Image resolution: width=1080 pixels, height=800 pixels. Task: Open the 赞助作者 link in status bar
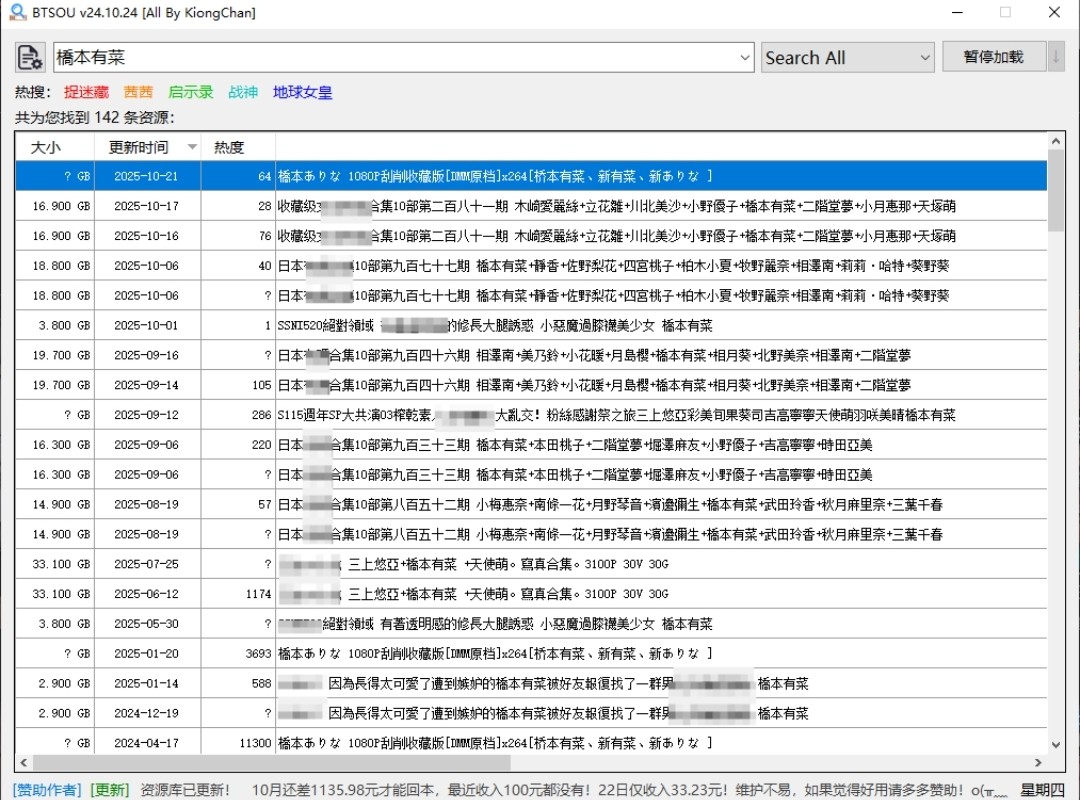coord(48,790)
